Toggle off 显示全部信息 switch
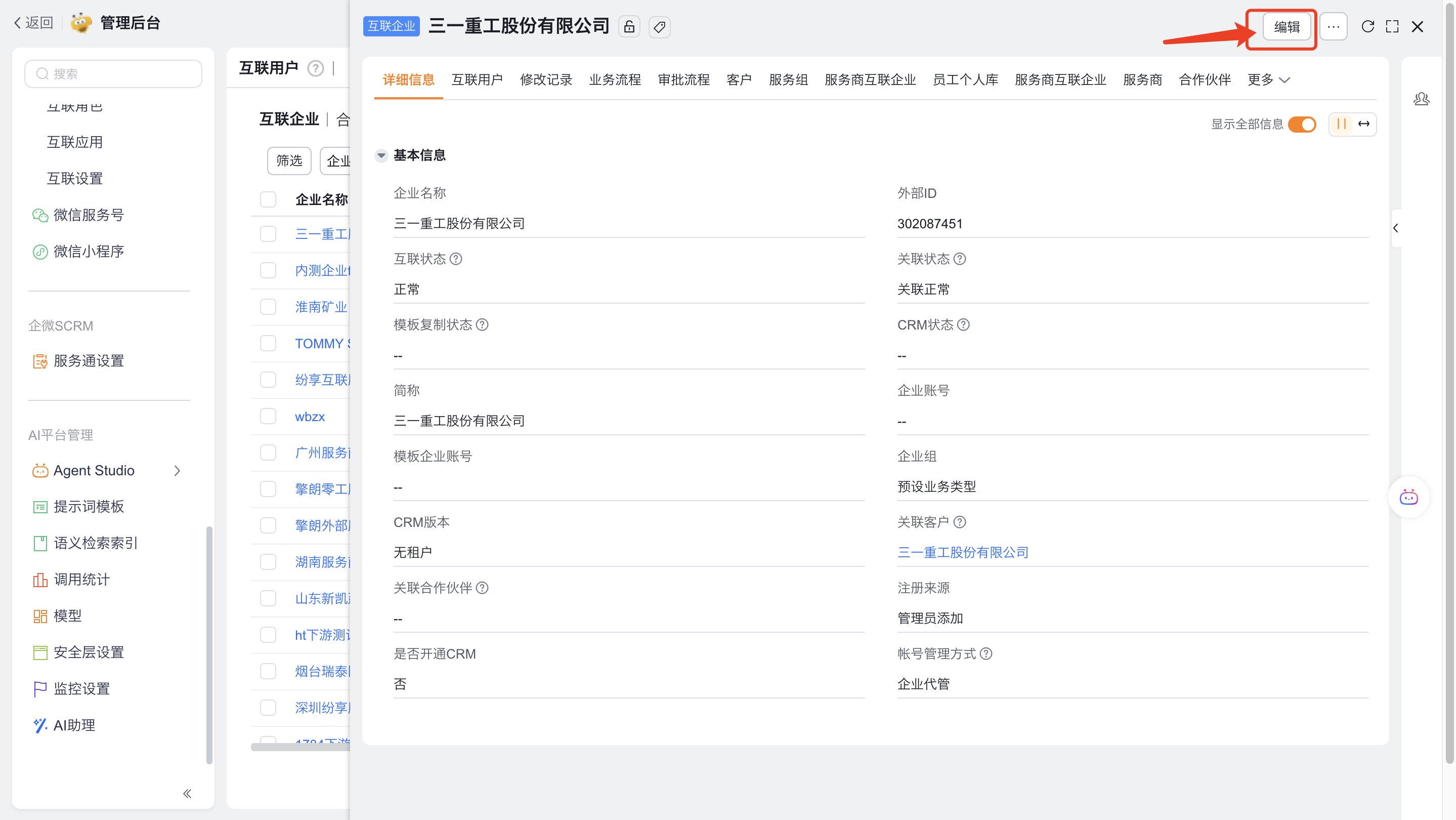1456x820 pixels. (x=1302, y=124)
